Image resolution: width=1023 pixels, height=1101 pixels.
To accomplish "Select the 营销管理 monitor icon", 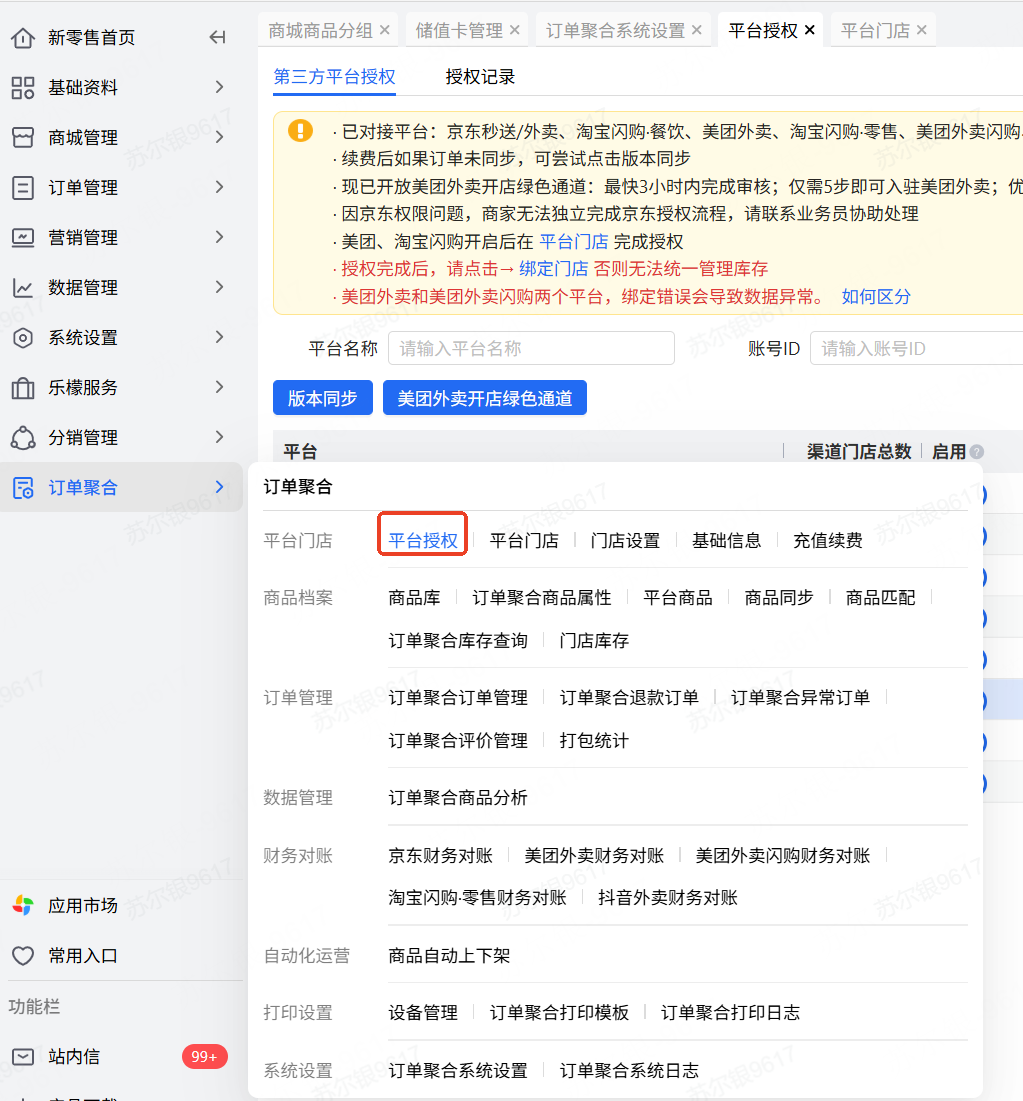I will click(22, 237).
